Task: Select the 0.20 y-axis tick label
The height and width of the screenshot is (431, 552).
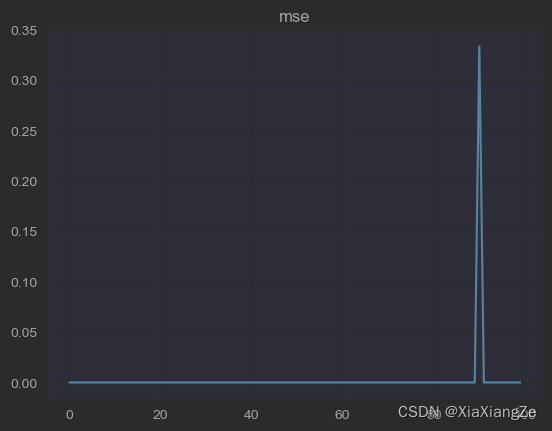Action: (x=24, y=182)
